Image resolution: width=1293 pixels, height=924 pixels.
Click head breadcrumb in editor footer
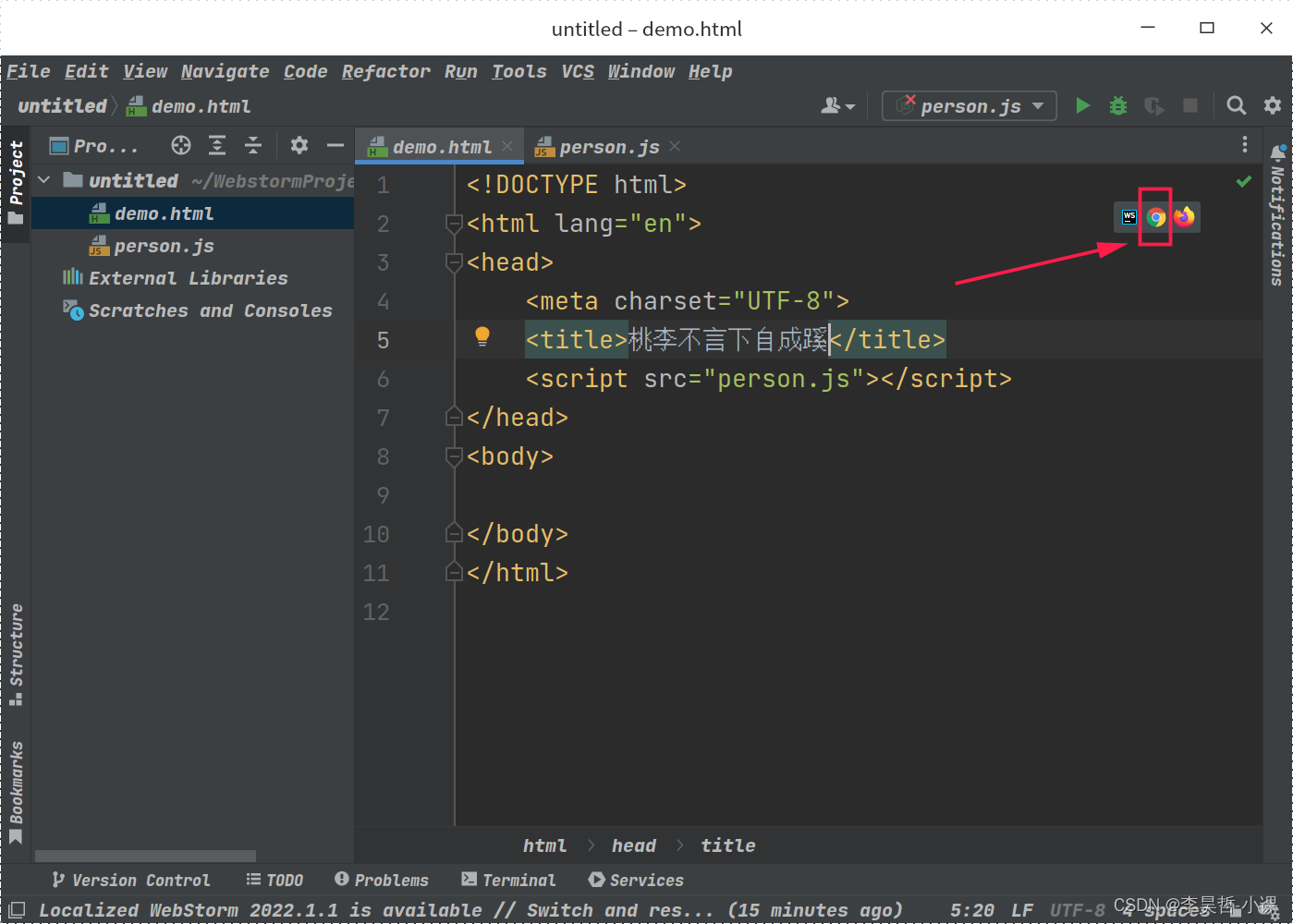point(634,845)
